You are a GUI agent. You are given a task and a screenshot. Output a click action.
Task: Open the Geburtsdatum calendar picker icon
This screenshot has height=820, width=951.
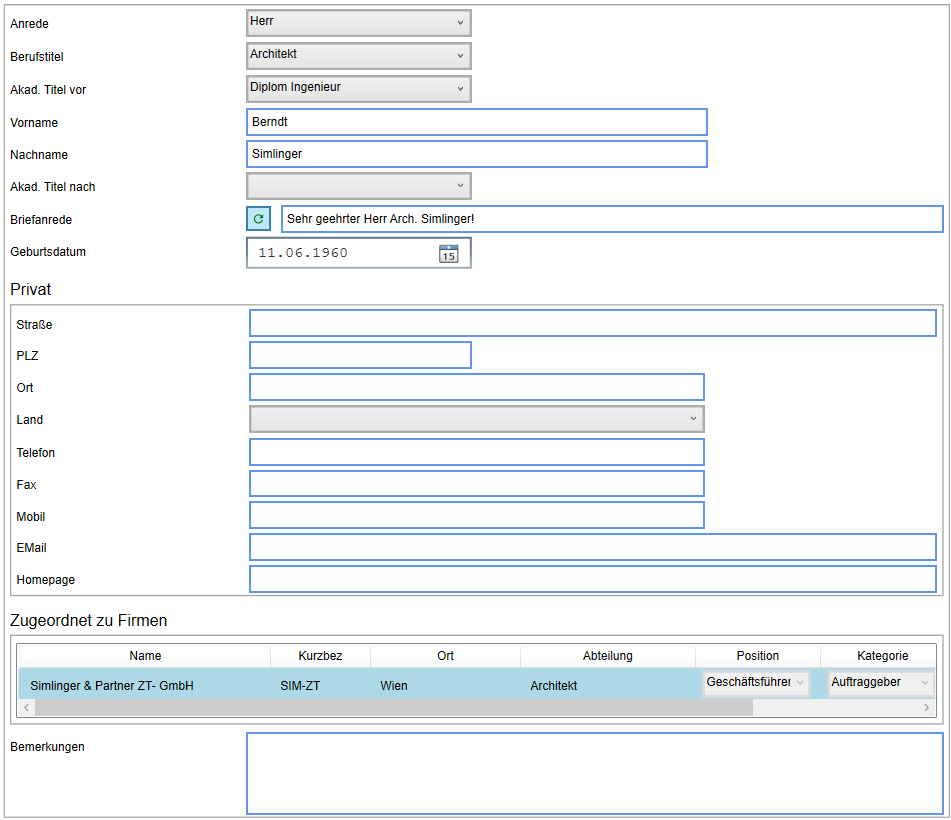click(448, 254)
